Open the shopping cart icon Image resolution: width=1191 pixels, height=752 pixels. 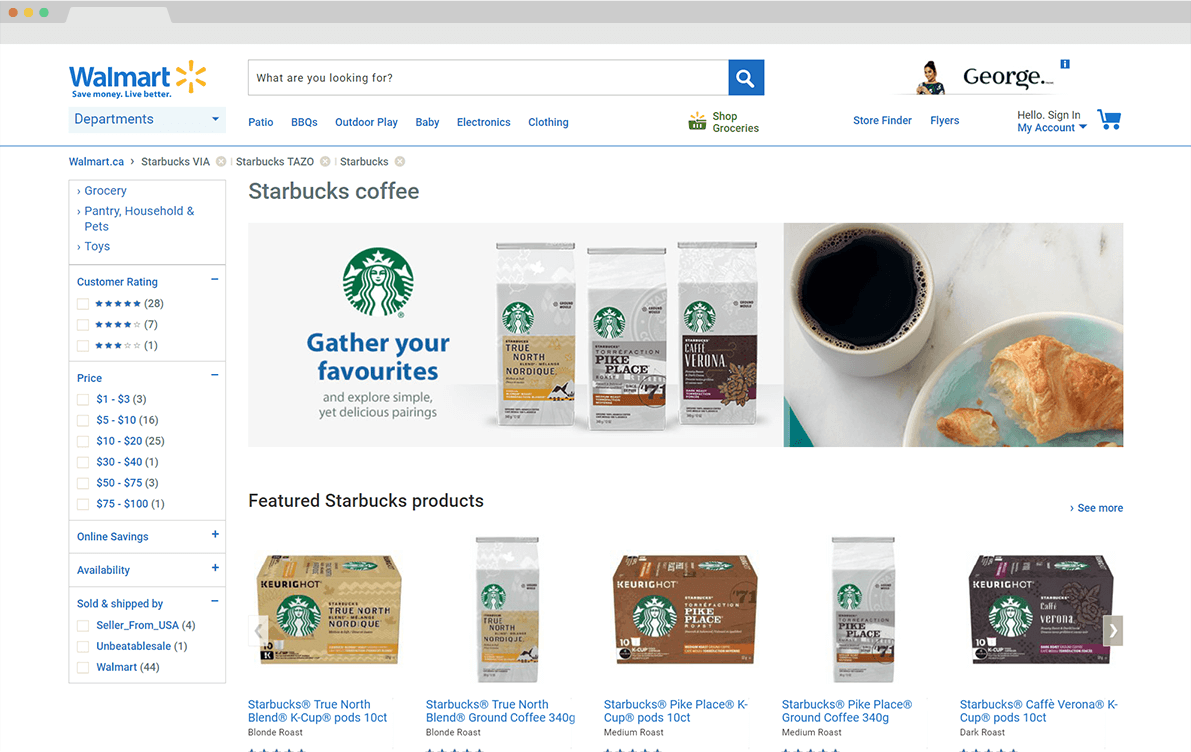tap(1109, 119)
